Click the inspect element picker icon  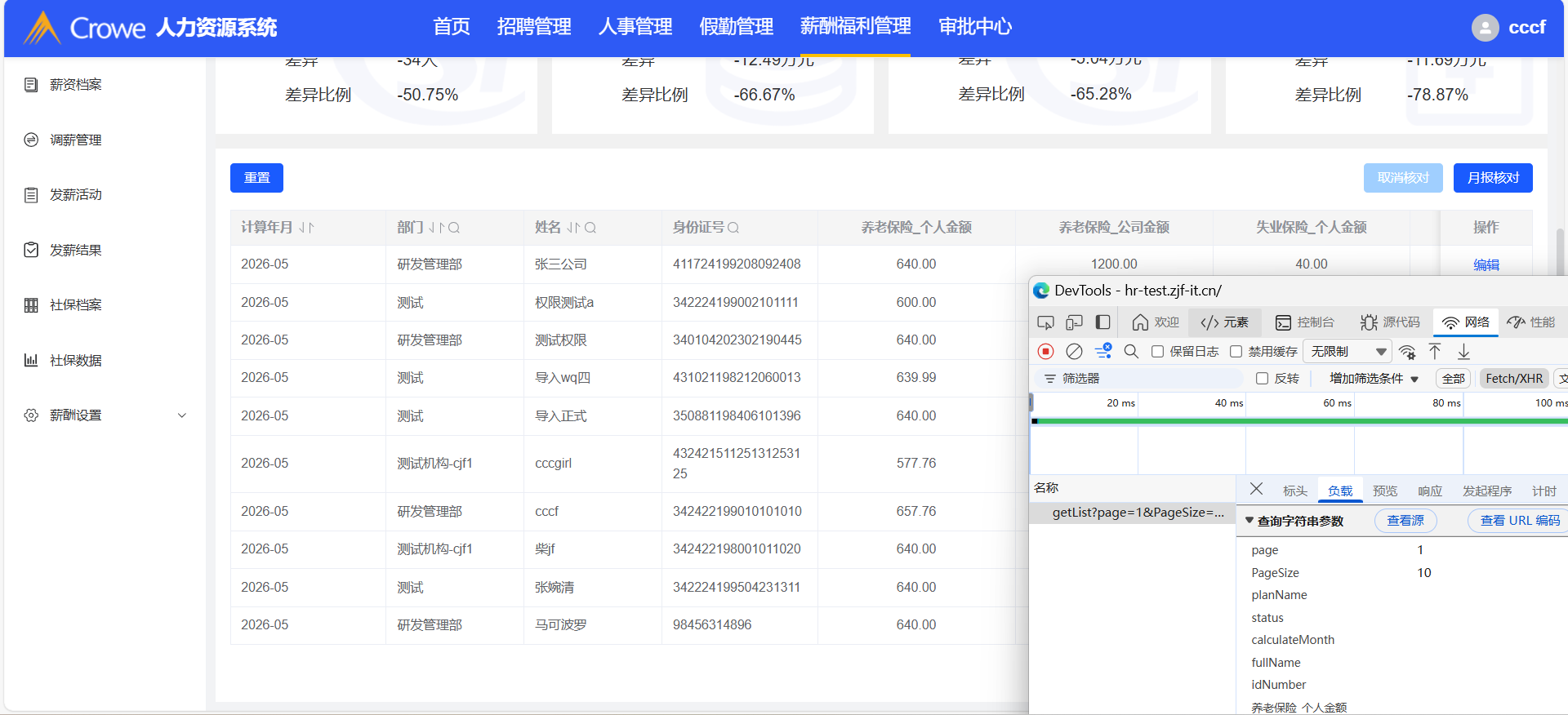coord(1045,322)
